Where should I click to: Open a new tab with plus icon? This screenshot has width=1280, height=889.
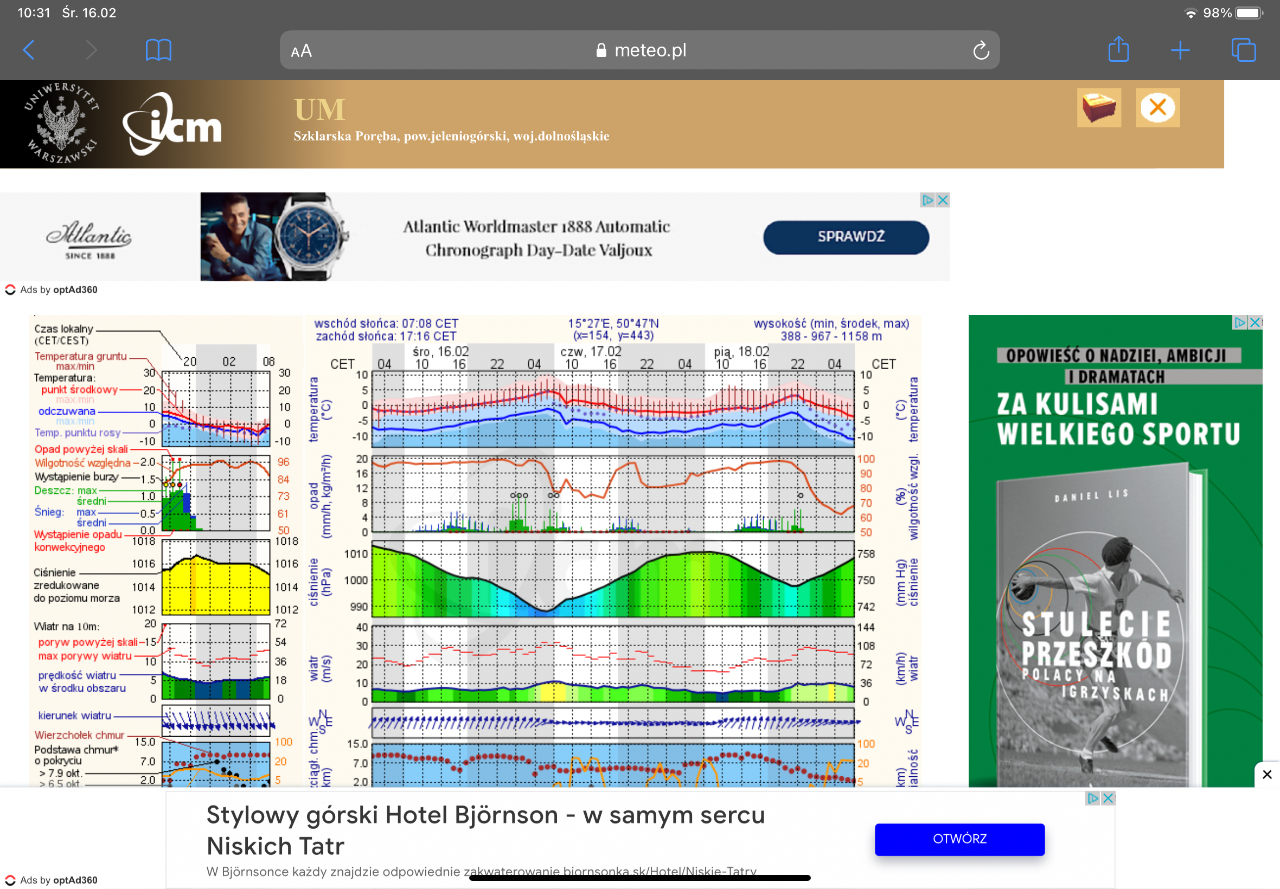1181,50
